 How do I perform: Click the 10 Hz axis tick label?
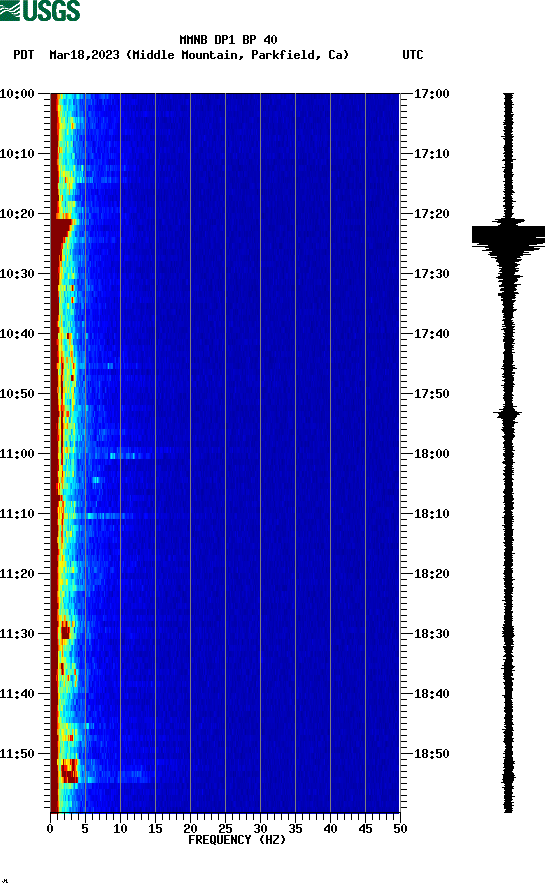coord(120,829)
